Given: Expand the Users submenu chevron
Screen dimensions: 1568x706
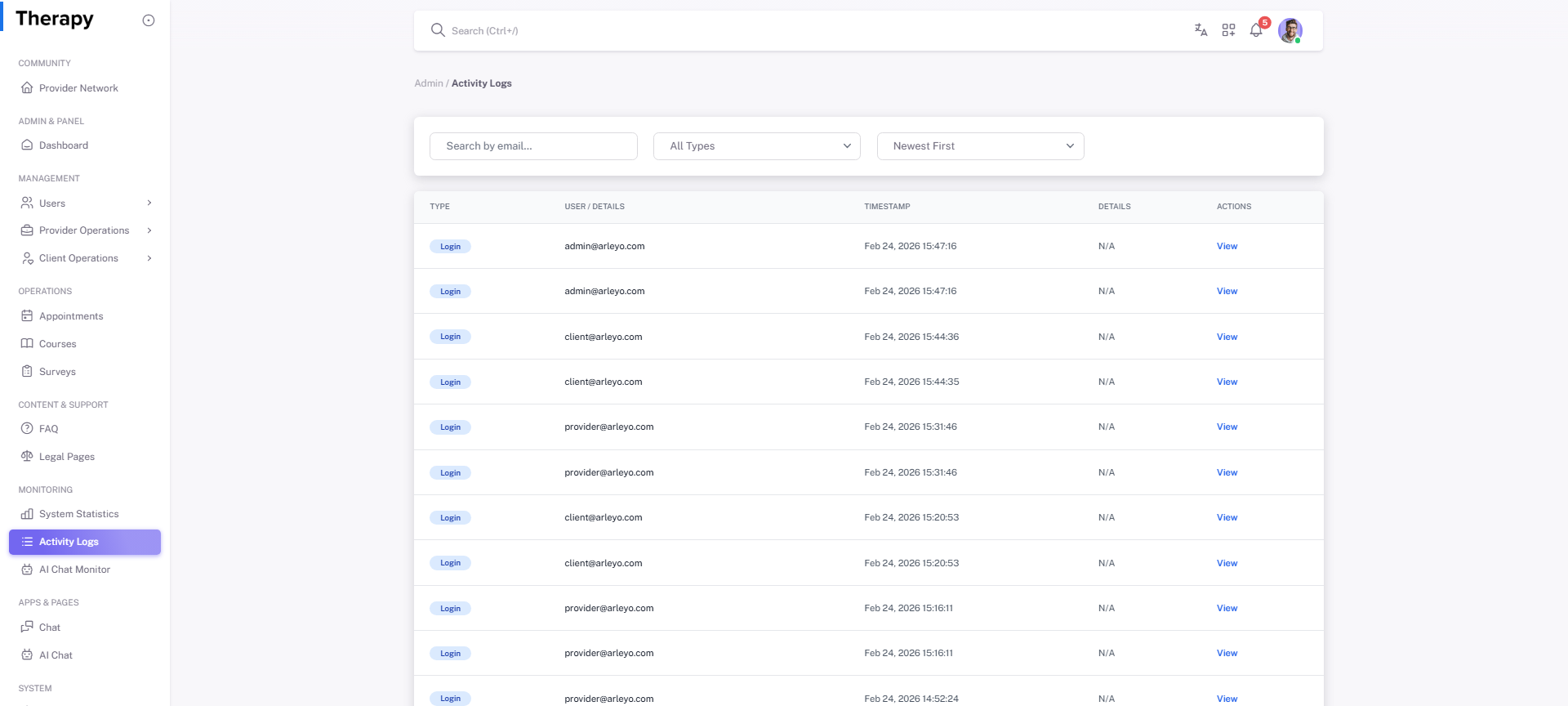Looking at the screenshot, I should coord(149,203).
